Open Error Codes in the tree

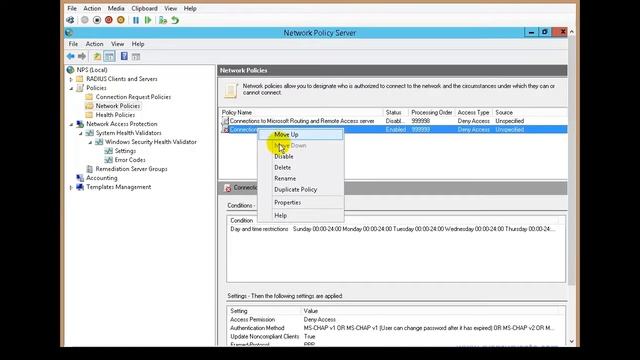pyautogui.click(x=130, y=160)
